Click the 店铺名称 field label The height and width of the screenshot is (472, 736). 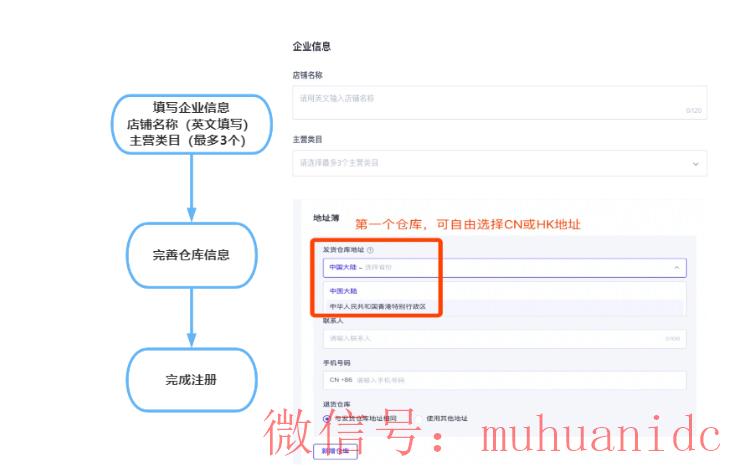307,75
